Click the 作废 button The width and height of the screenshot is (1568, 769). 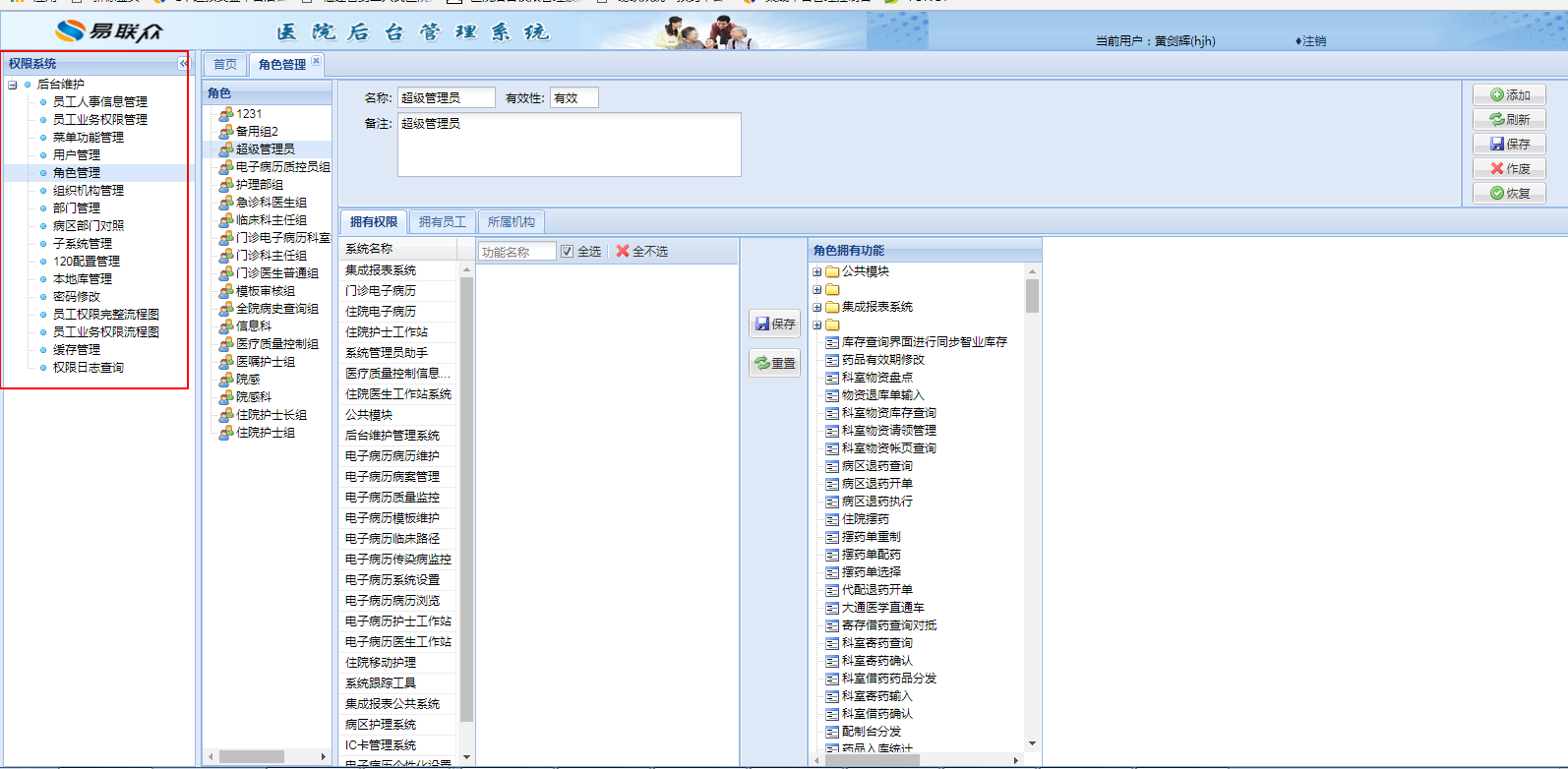1510,169
